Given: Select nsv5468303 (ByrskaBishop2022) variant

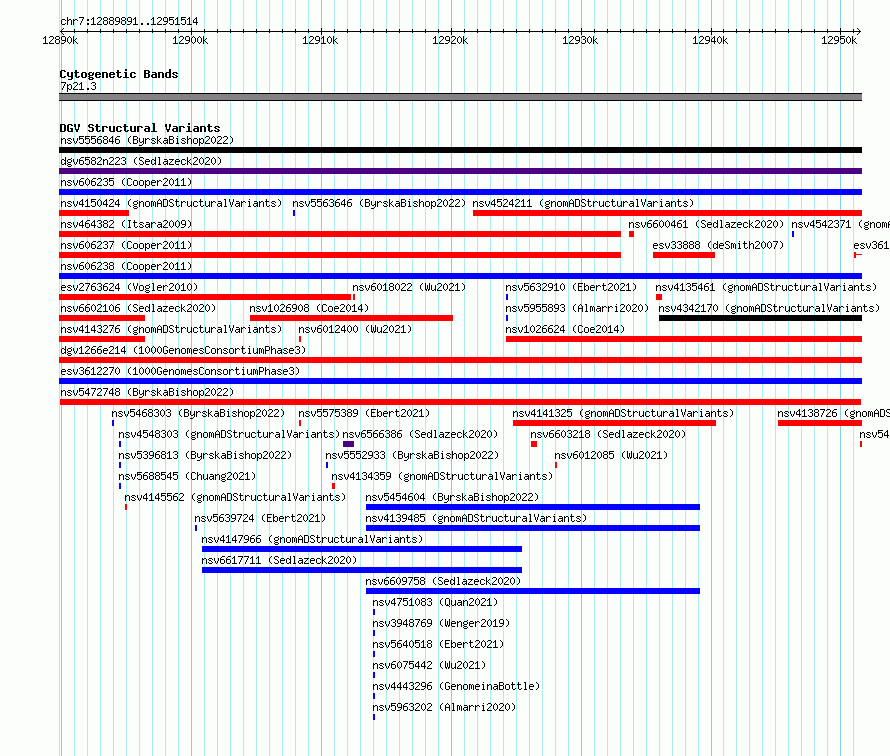Looking at the screenshot, I should pyautogui.click(x=198, y=413).
